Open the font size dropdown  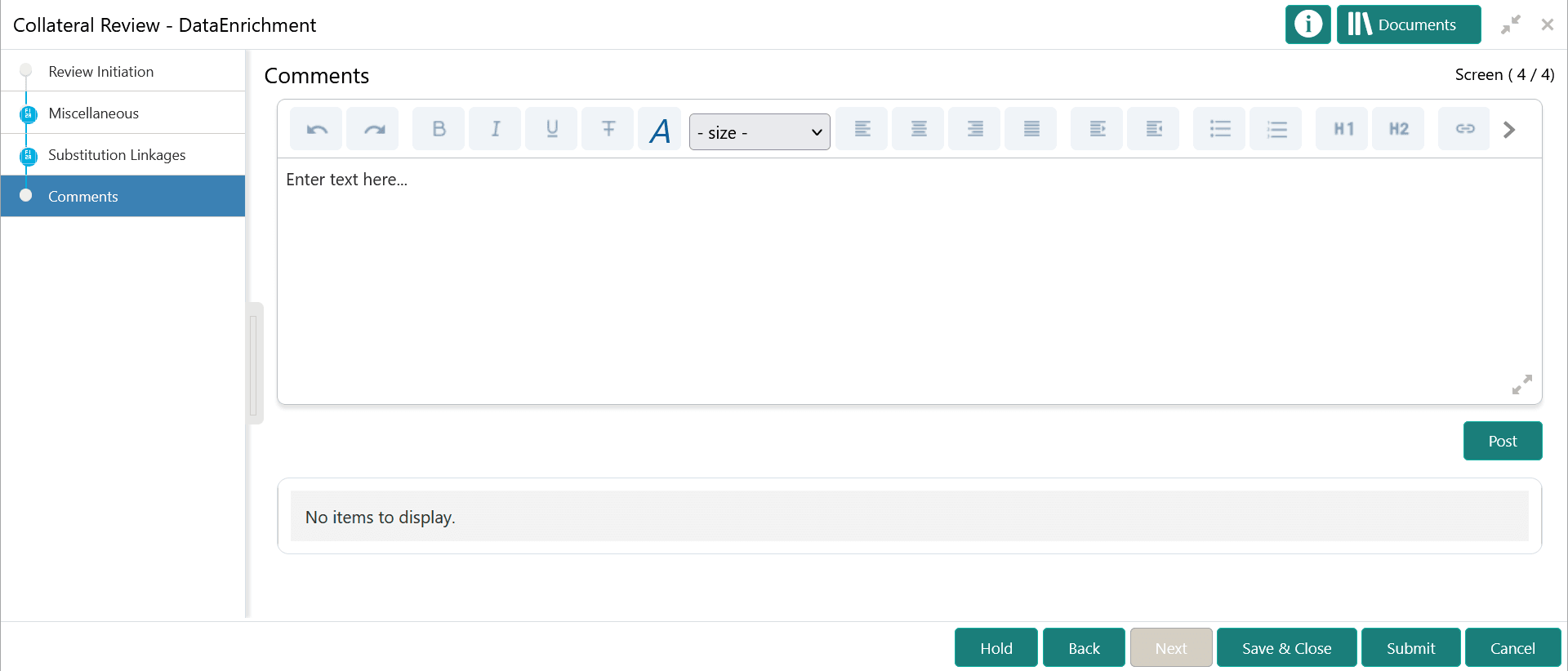(759, 132)
